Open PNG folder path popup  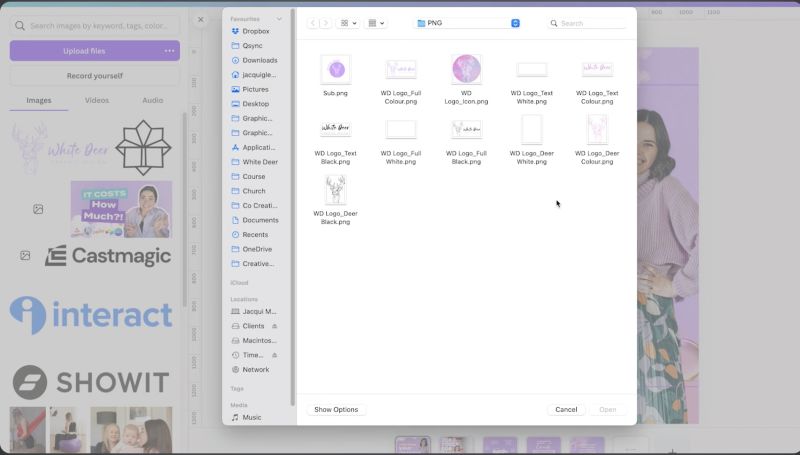point(468,23)
